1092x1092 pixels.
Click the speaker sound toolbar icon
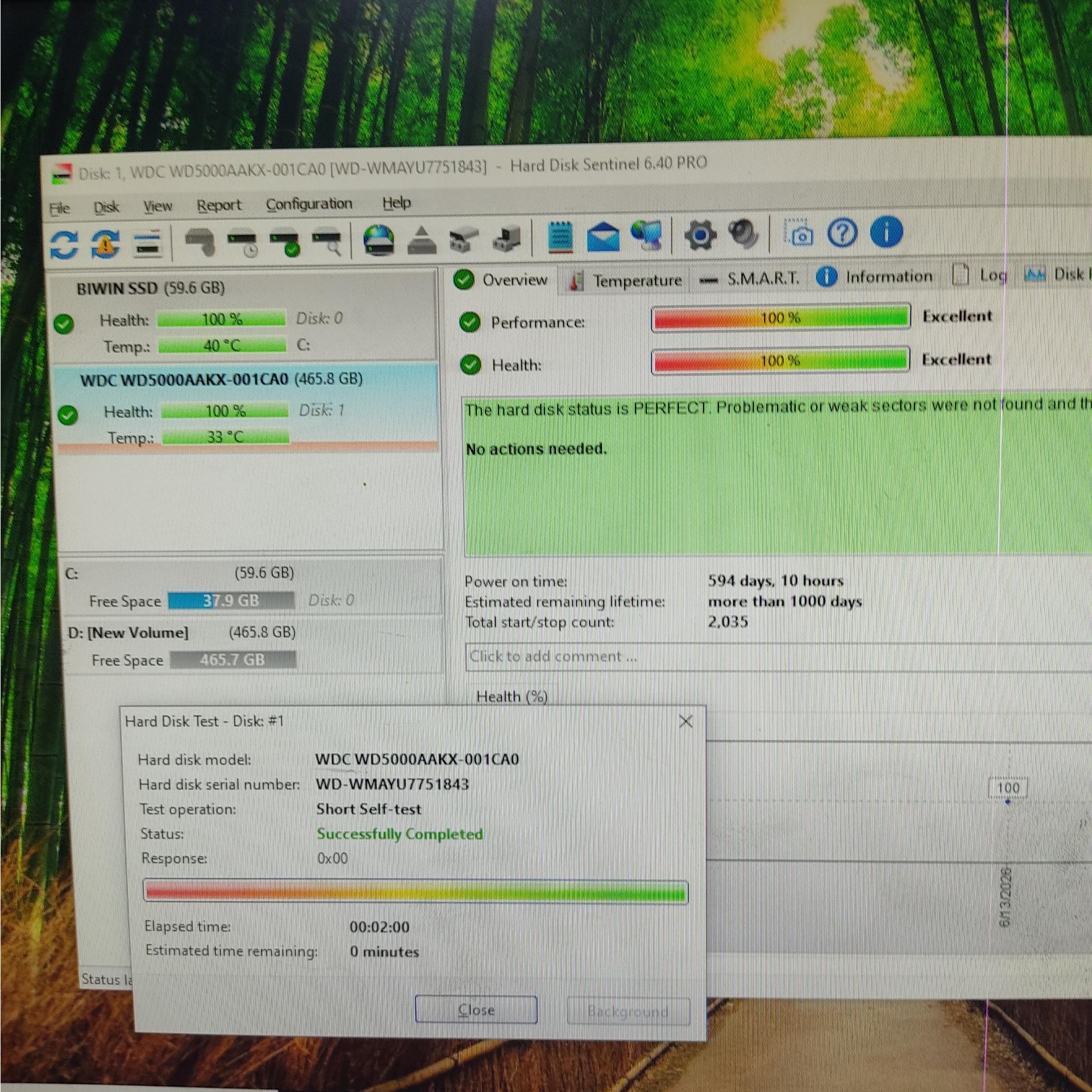(x=743, y=234)
